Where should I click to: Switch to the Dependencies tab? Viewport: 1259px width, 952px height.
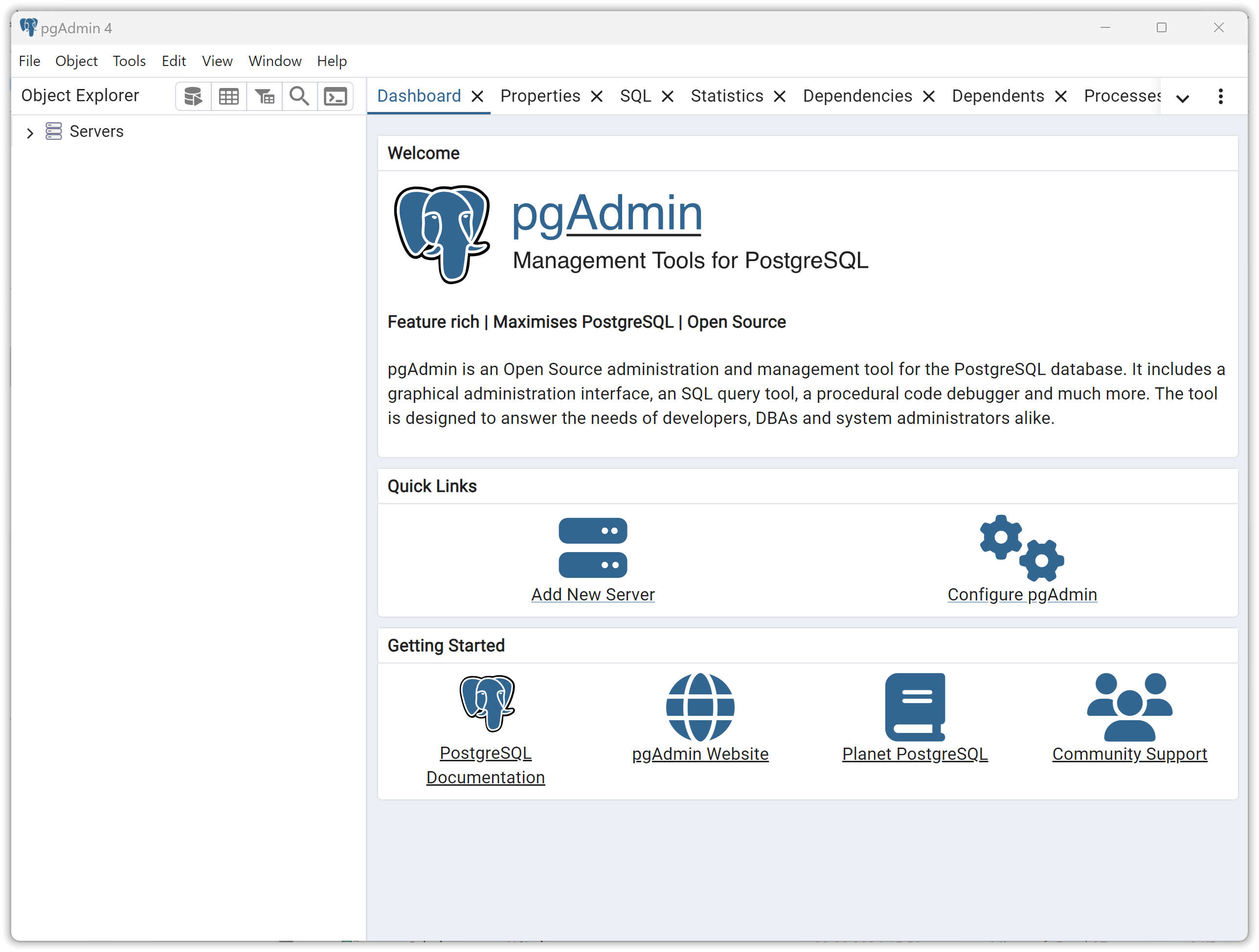click(857, 96)
